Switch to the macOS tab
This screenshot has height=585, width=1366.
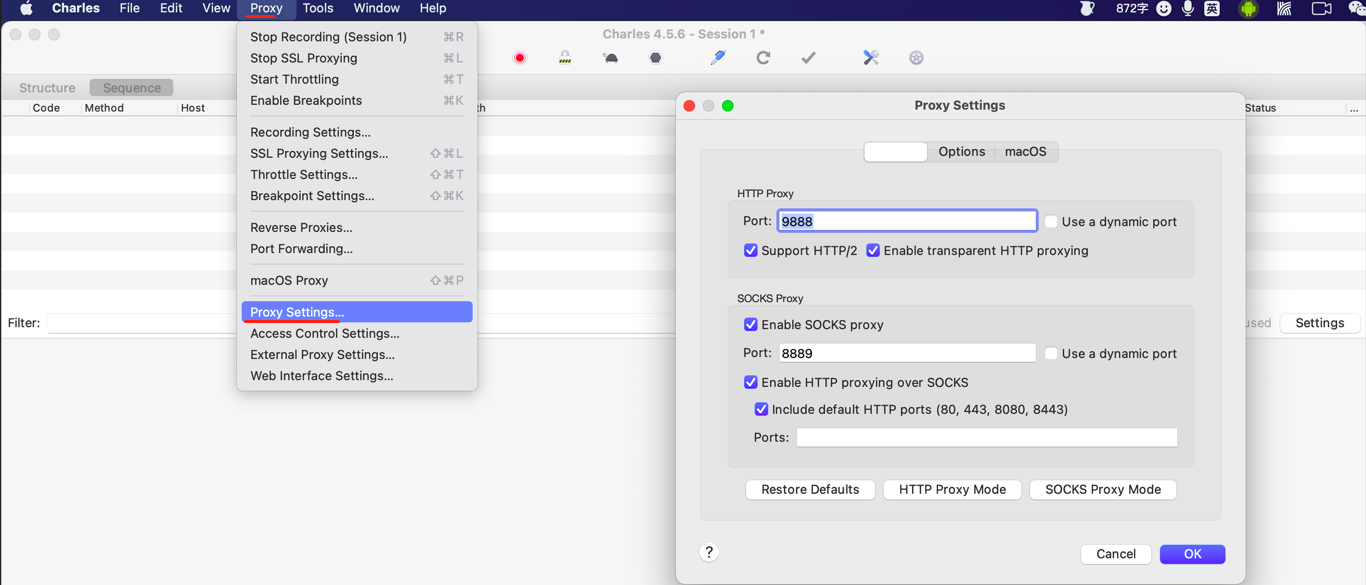pos(1025,152)
